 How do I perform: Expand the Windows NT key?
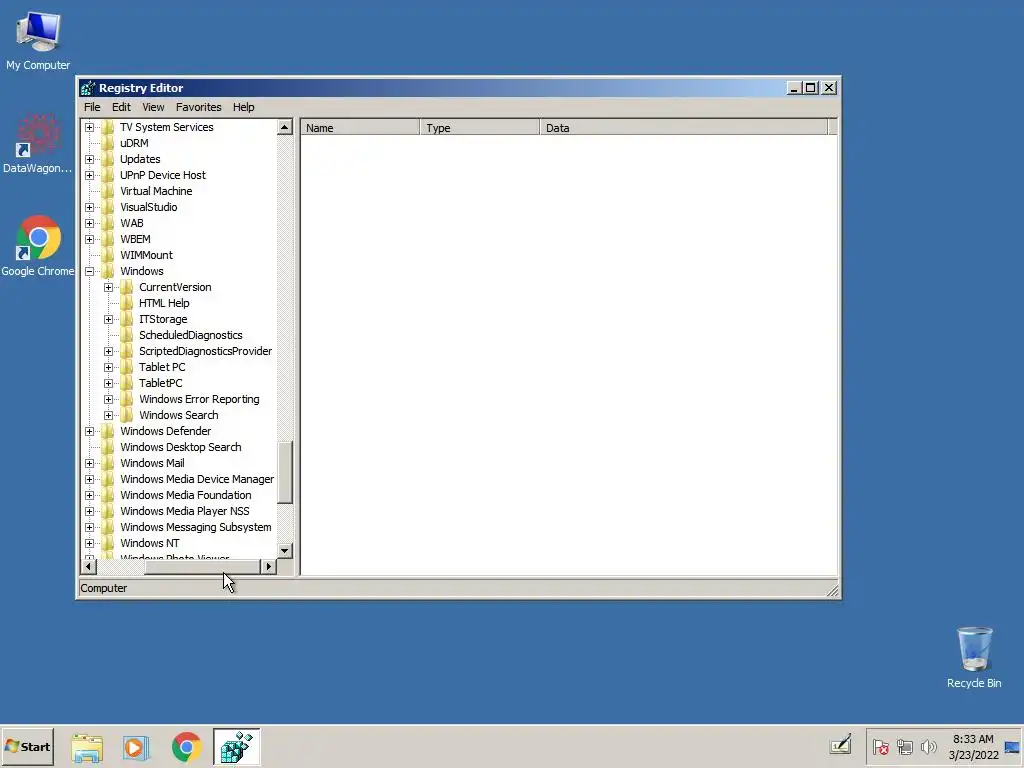tap(89, 543)
